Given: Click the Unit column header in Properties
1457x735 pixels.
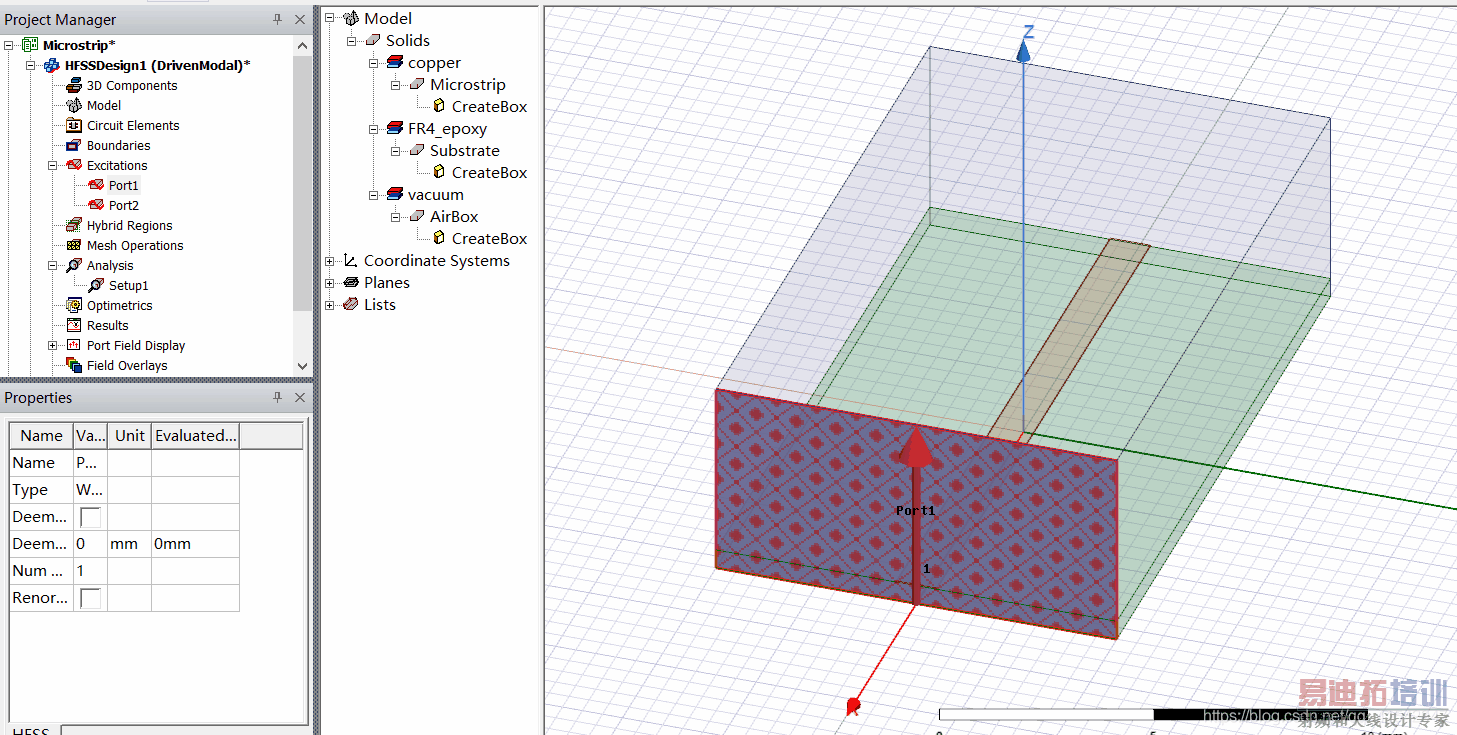Looking at the screenshot, I should click(x=130, y=435).
